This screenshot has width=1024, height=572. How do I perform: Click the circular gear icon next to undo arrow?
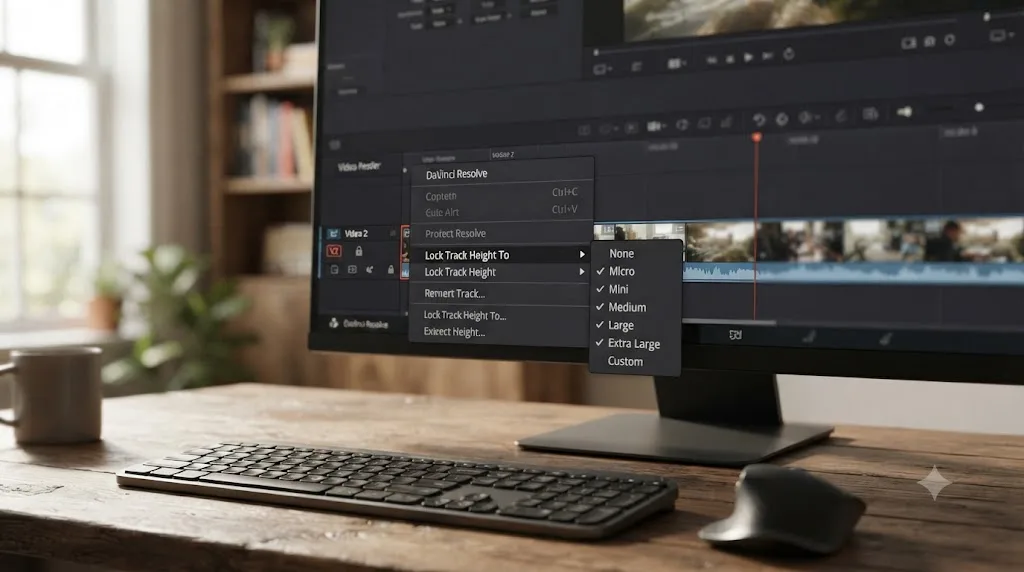click(x=782, y=119)
